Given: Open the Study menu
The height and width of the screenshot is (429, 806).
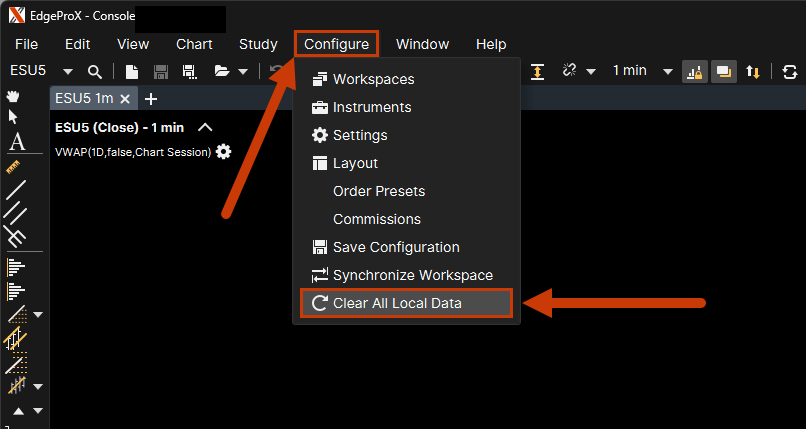Looking at the screenshot, I should [258, 44].
